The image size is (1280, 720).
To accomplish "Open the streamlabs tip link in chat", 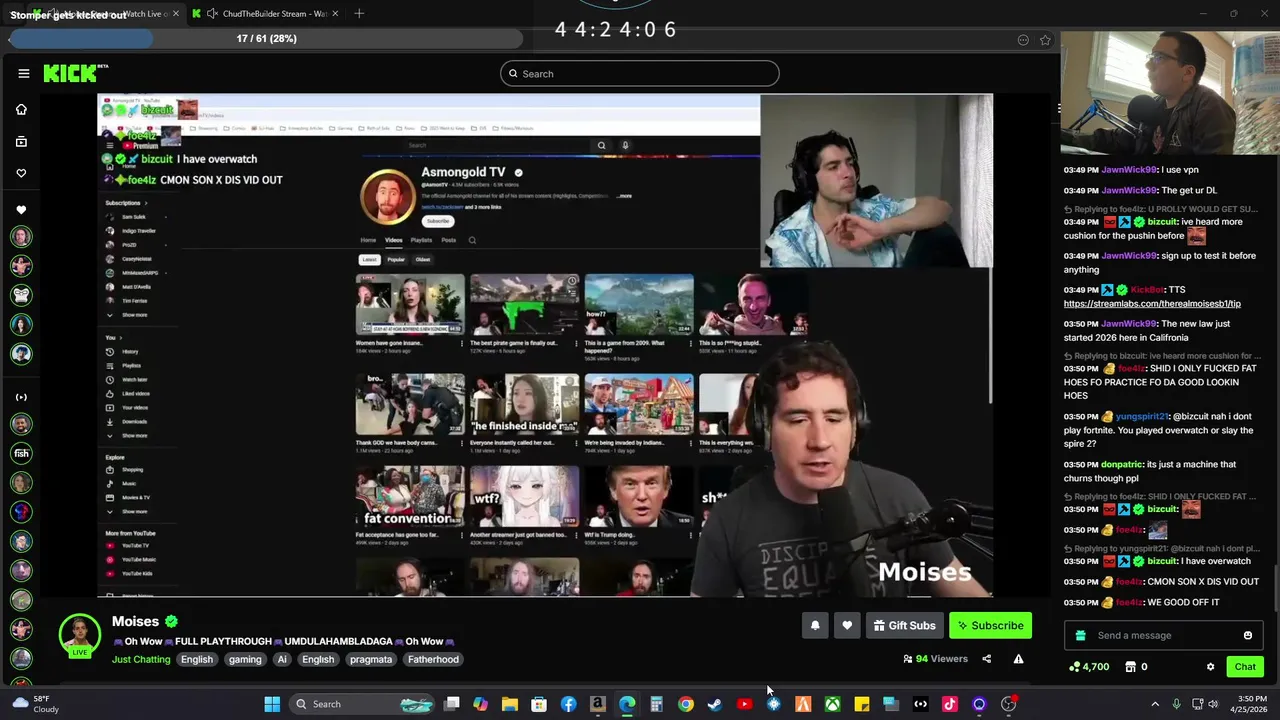I will pos(1152,303).
